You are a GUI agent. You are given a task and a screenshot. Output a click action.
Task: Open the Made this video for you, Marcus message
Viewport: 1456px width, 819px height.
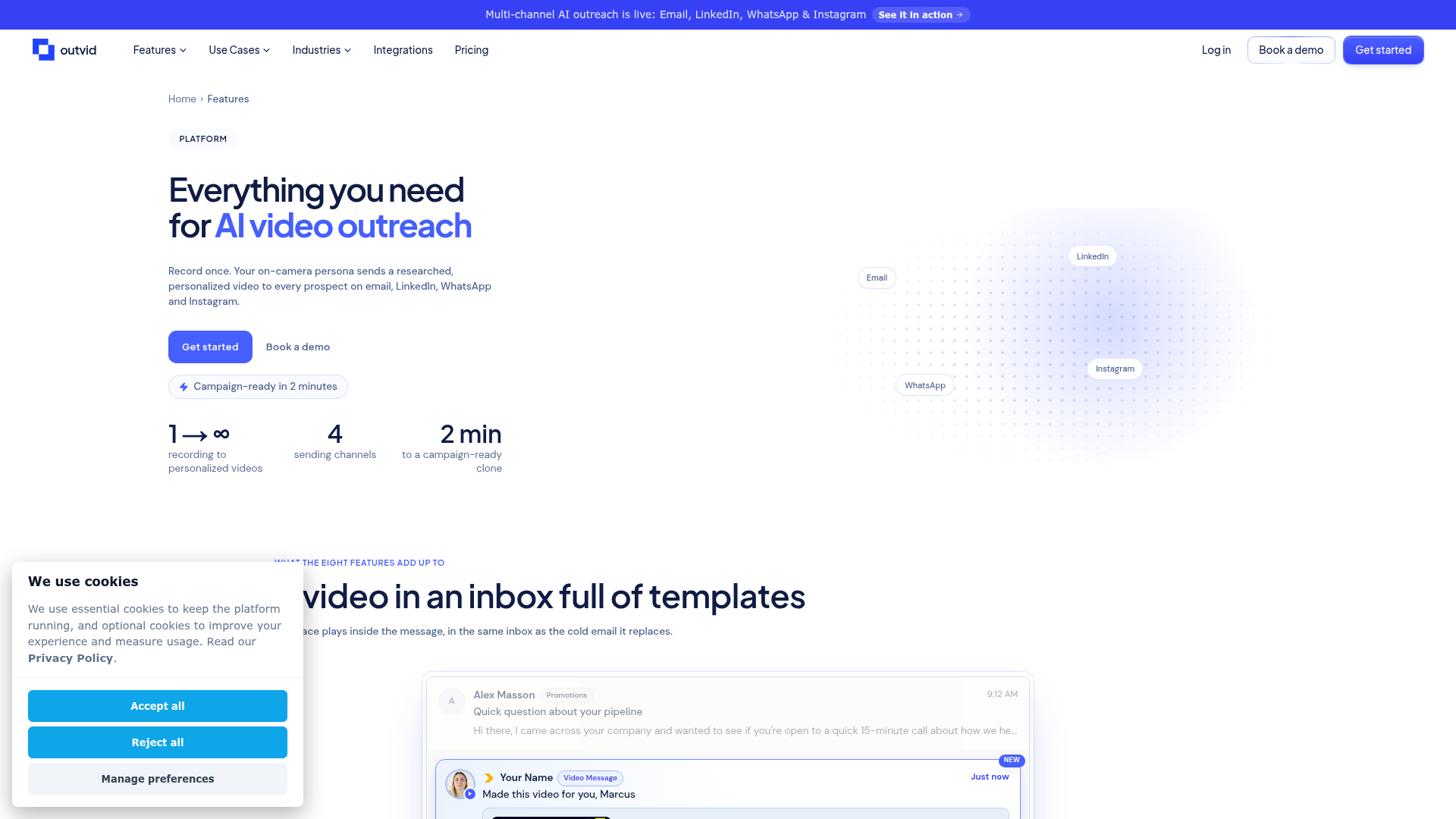(559, 794)
